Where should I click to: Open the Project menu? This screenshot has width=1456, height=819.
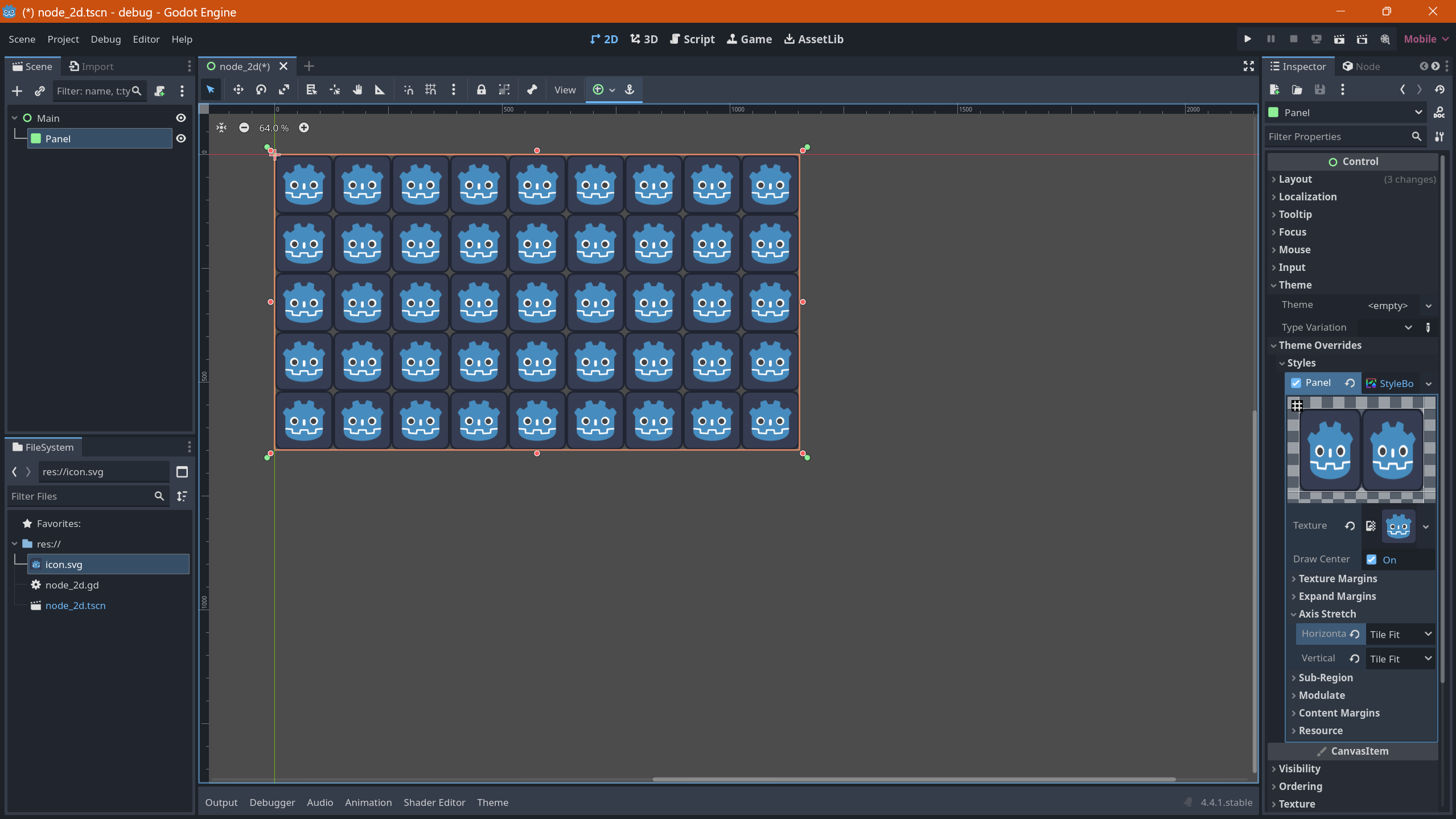click(63, 39)
